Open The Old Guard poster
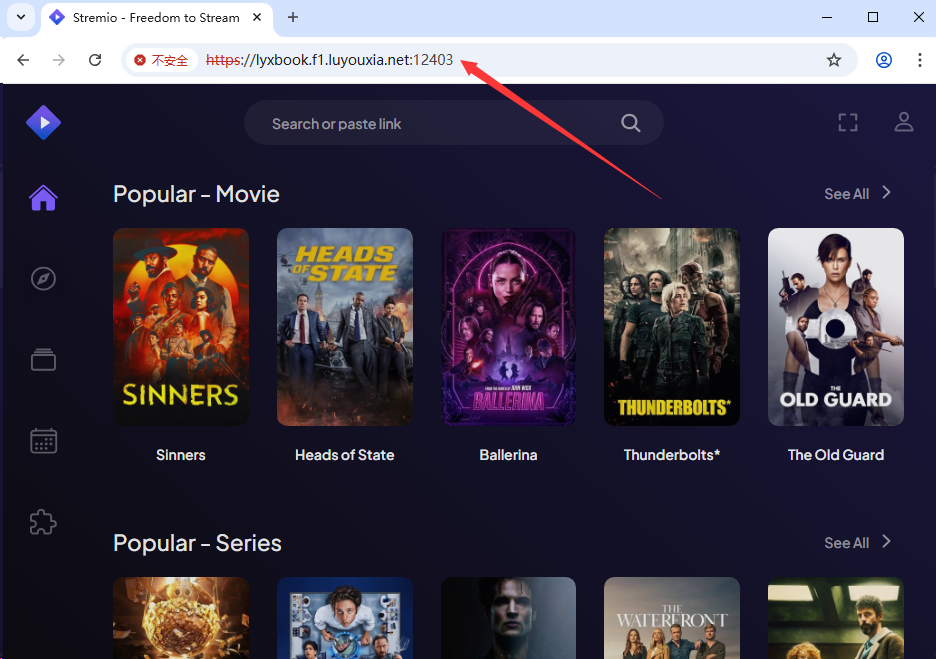The width and height of the screenshot is (936, 659). point(836,327)
